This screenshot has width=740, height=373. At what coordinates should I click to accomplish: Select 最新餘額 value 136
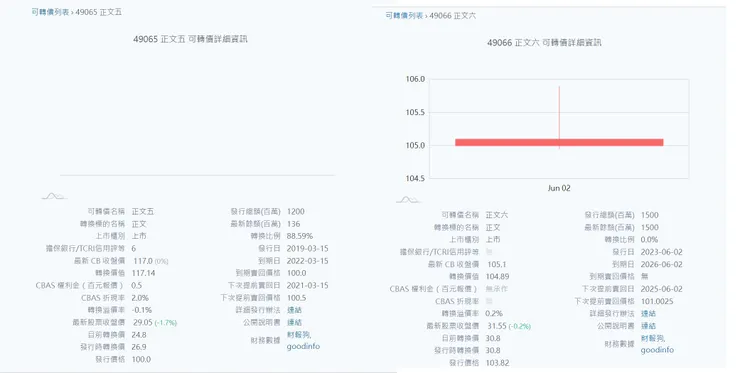[294, 224]
